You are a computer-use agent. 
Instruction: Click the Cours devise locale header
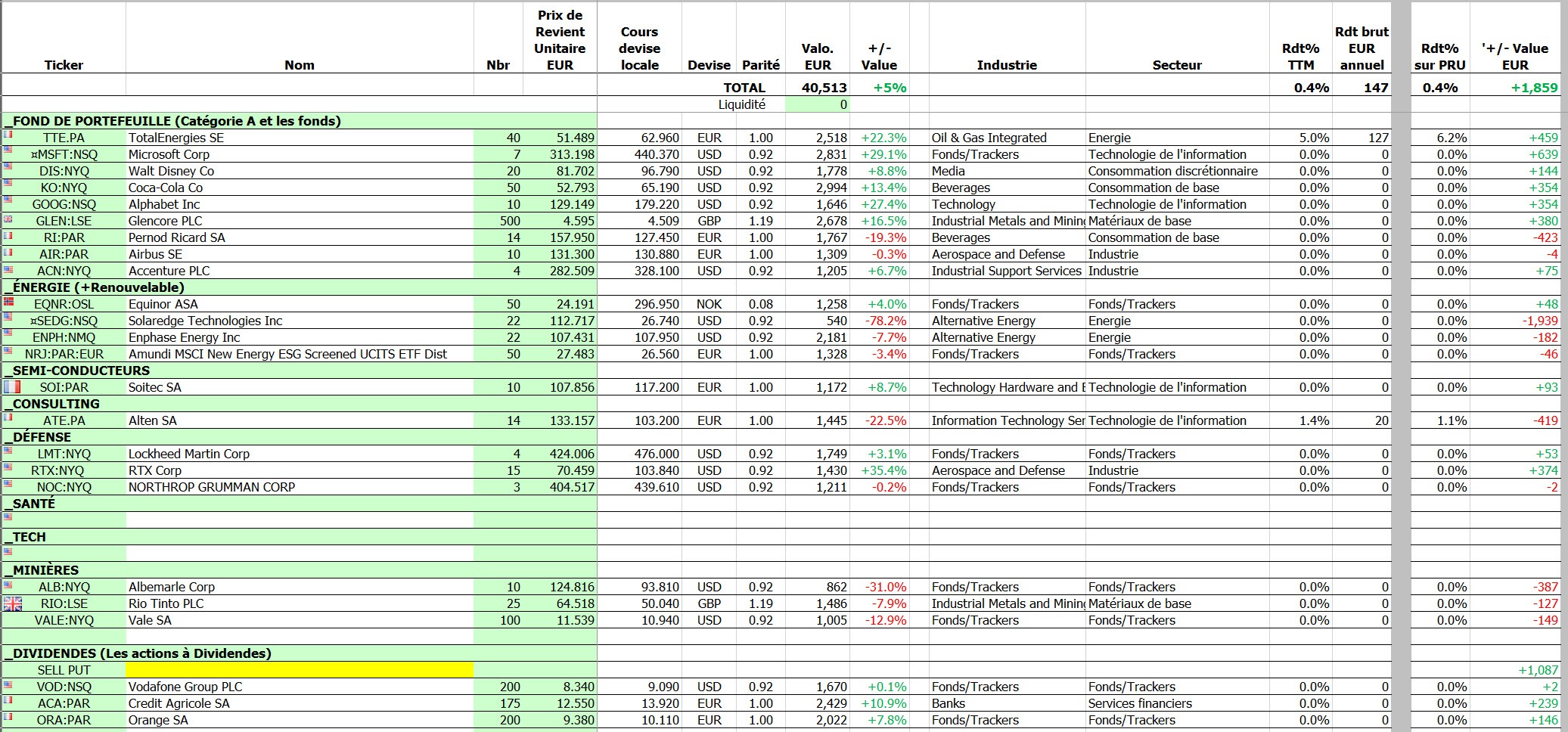639,48
